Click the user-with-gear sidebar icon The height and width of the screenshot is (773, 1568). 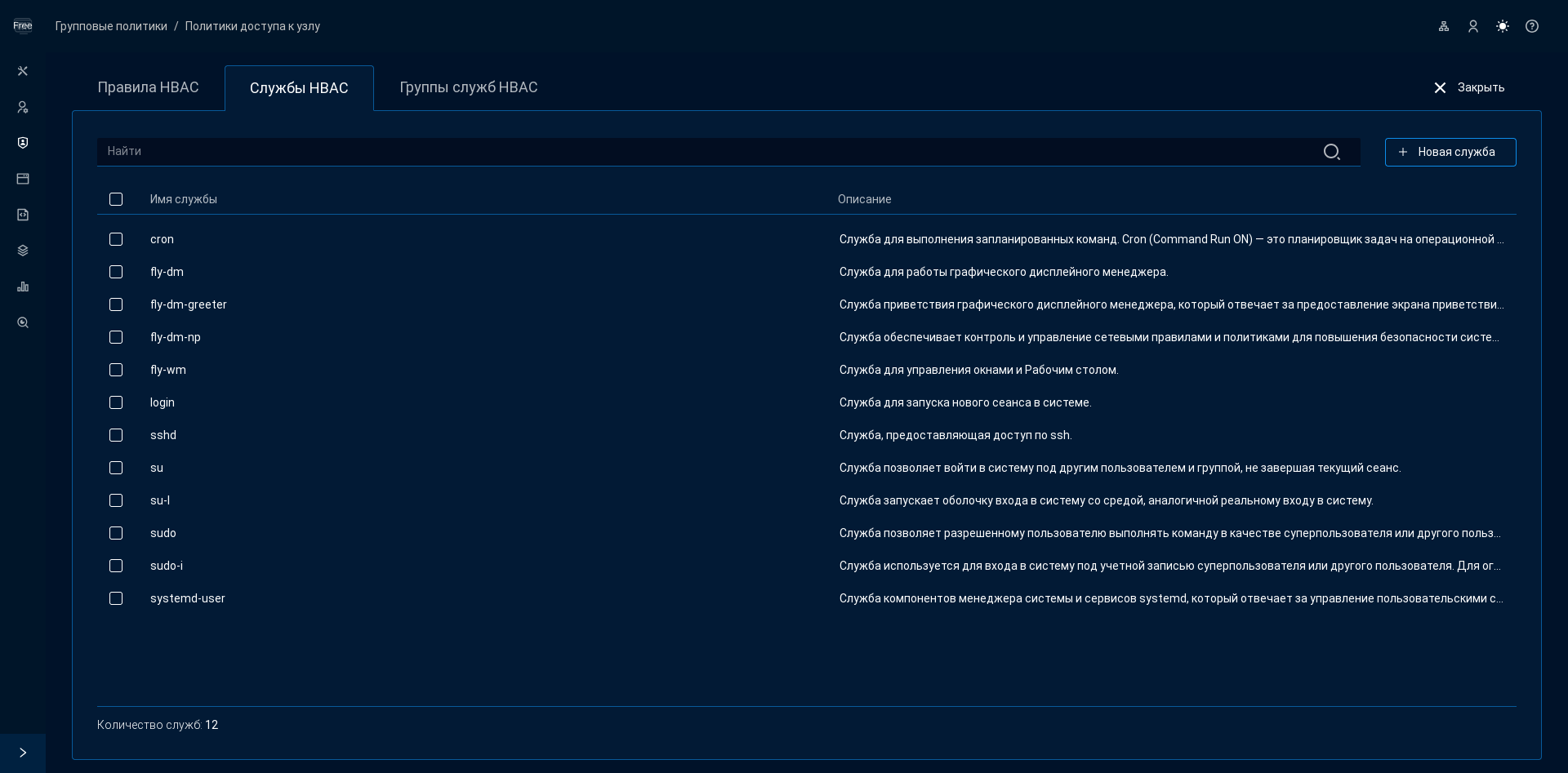[23, 107]
